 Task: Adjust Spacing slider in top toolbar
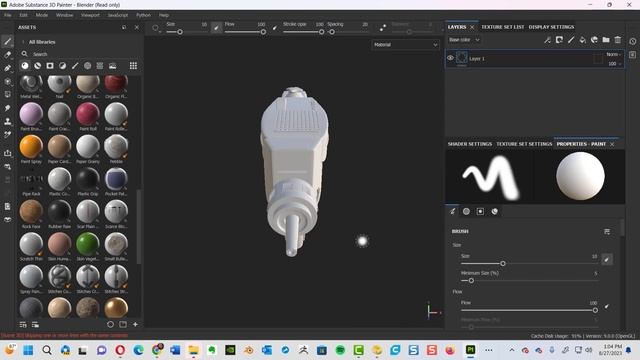pos(349,32)
